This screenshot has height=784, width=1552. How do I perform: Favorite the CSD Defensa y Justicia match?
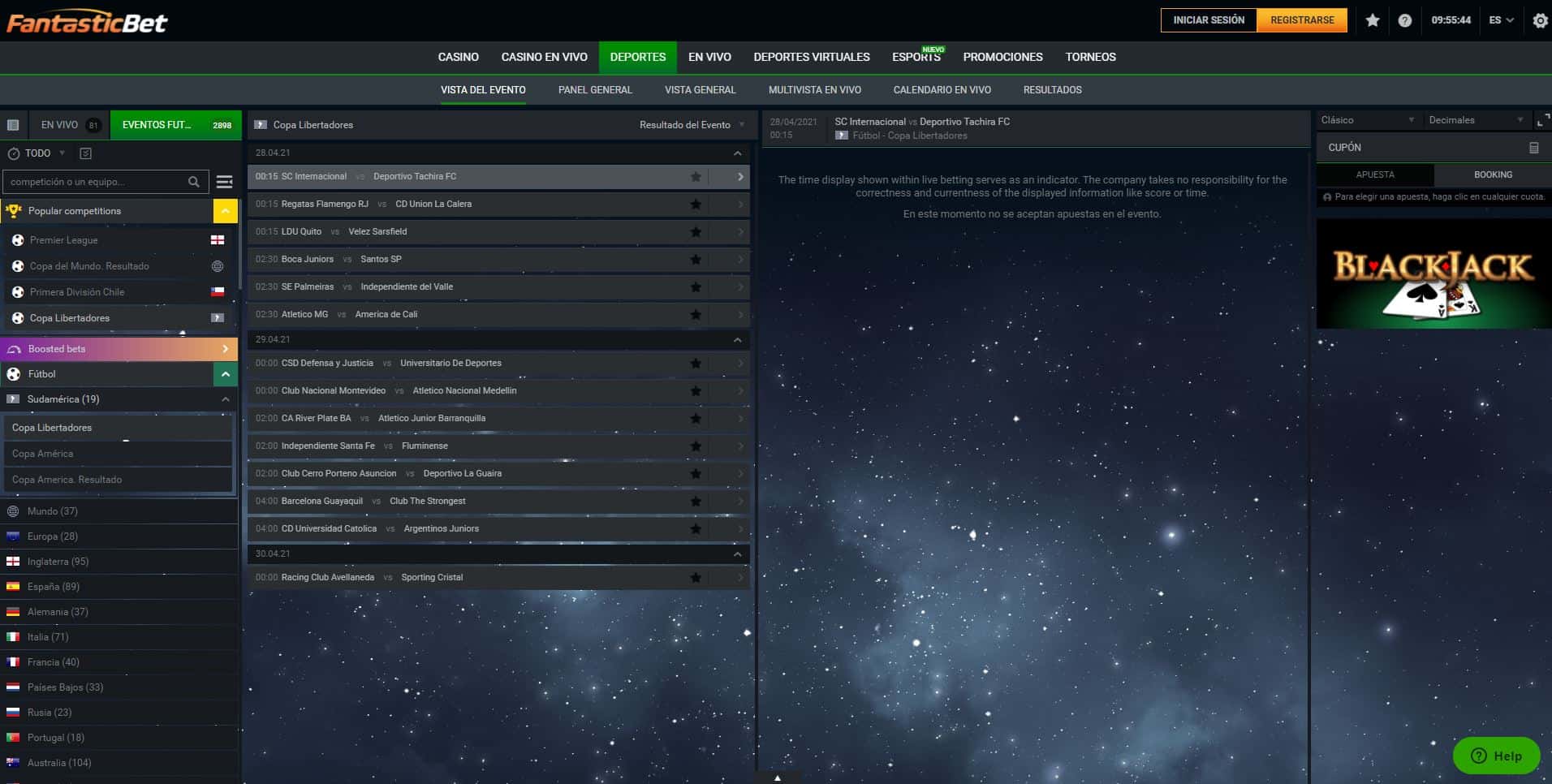pyautogui.click(x=696, y=364)
